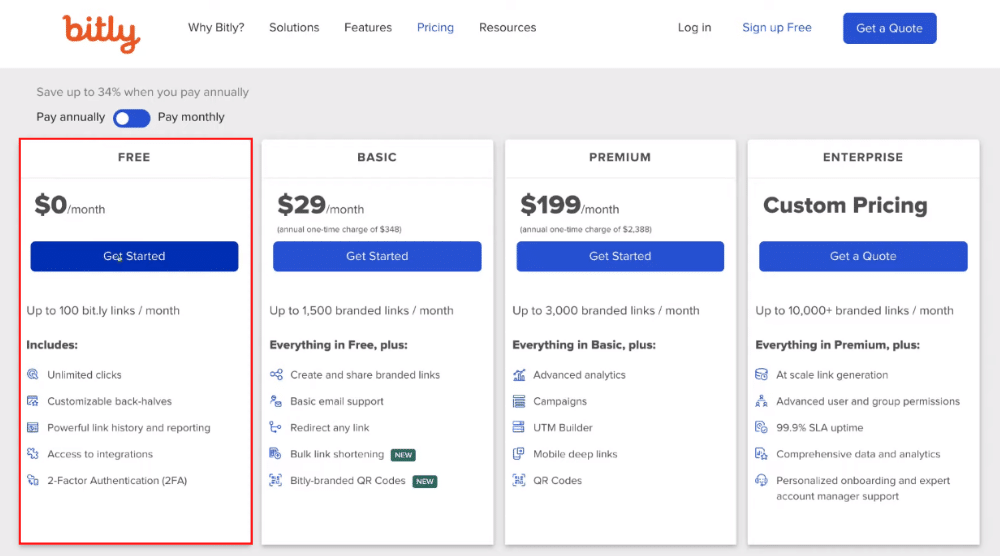Click 'Everything in Free, plus:' heading
Image resolution: width=1000 pixels, height=556 pixels.
click(x=339, y=345)
